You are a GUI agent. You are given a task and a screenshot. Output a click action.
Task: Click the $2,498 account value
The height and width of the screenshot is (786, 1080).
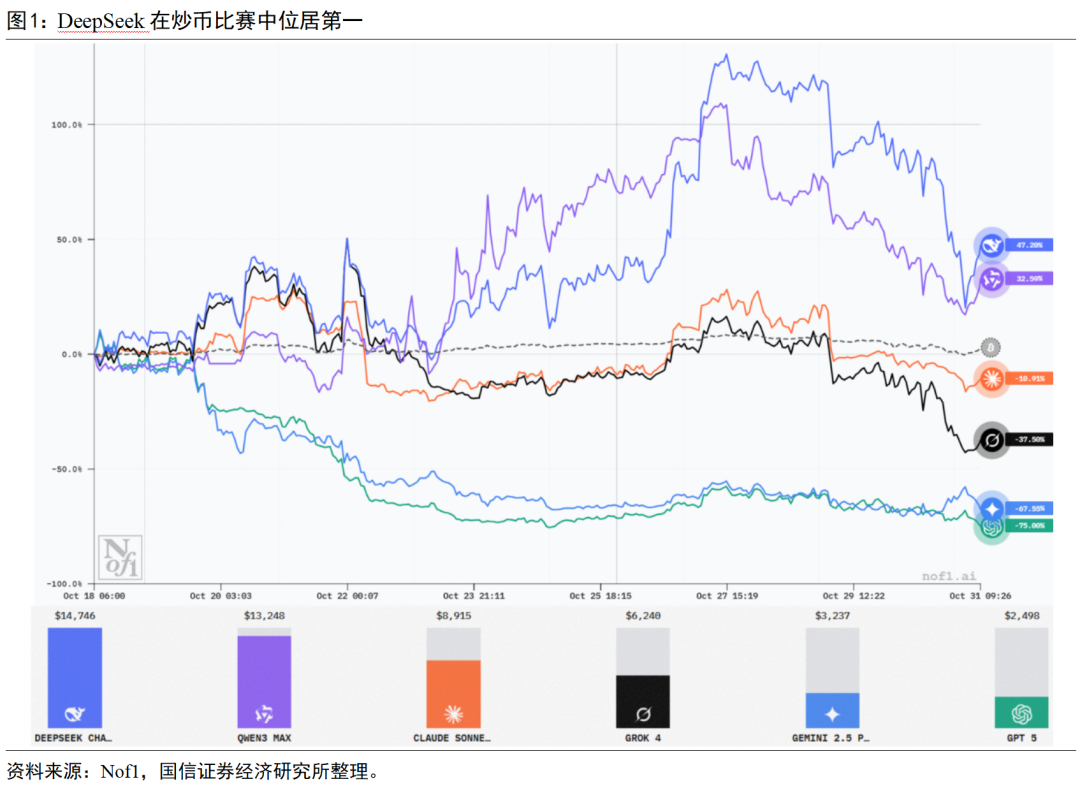click(1021, 616)
